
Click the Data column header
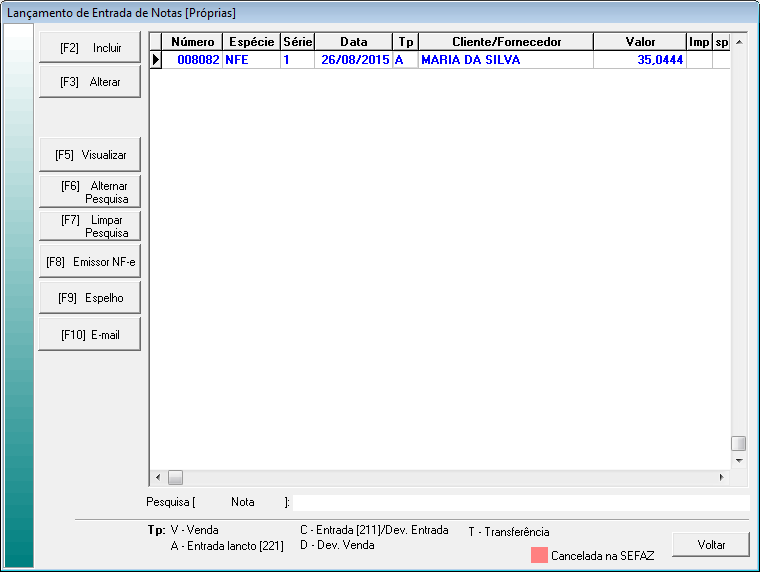point(353,42)
